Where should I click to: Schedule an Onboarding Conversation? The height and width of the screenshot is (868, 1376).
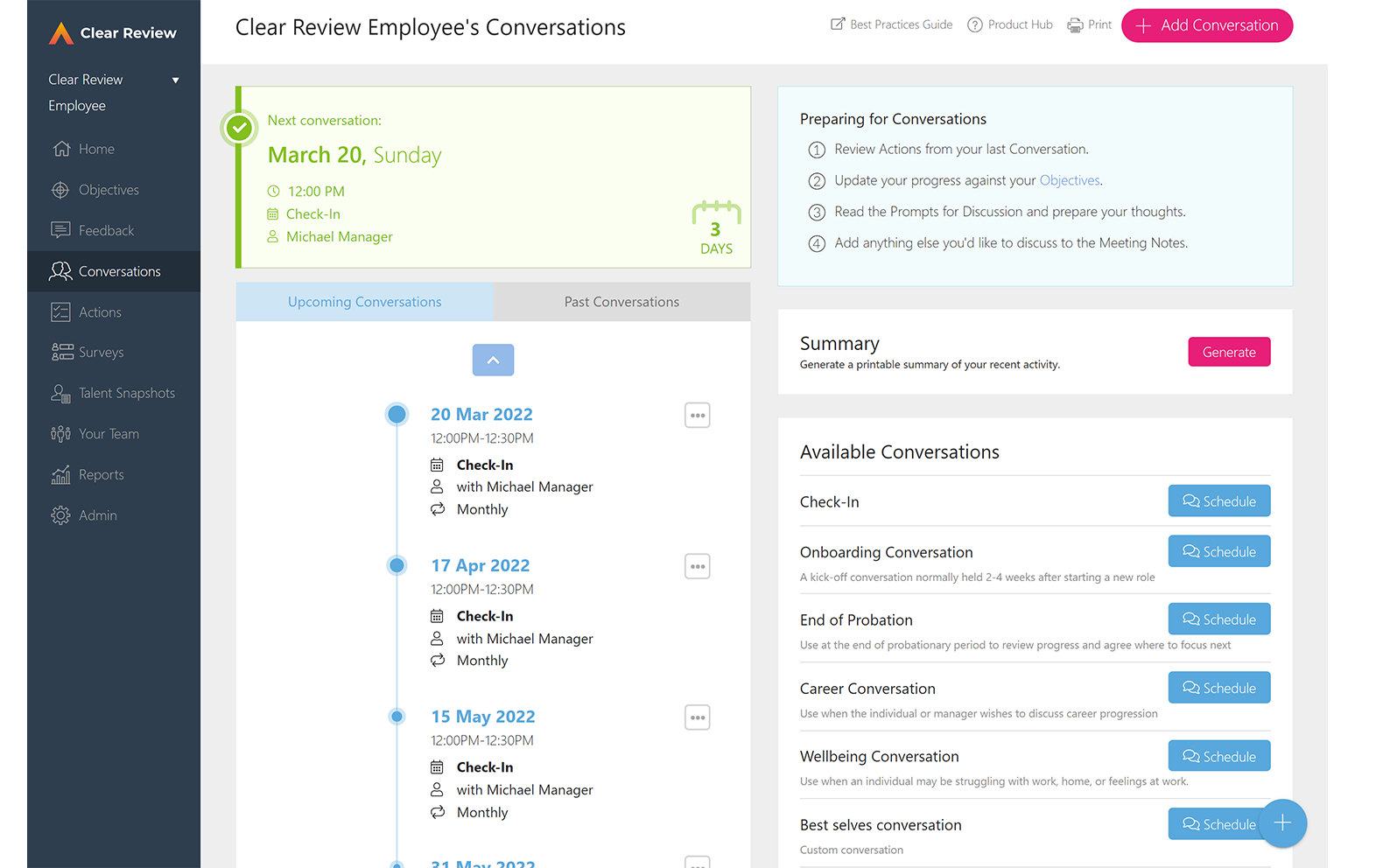click(1219, 551)
